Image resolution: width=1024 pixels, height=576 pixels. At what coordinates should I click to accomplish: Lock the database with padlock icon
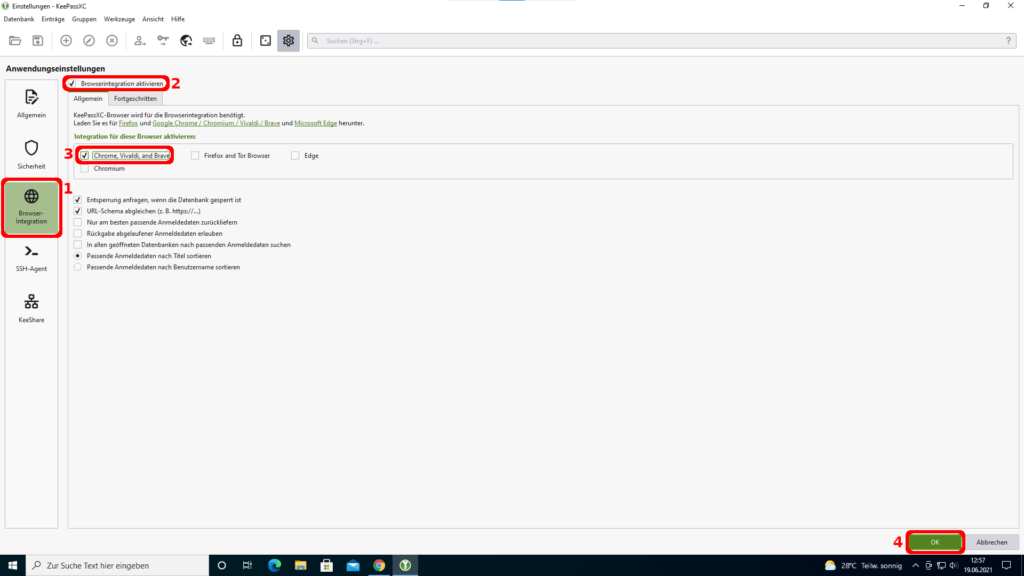[237, 40]
